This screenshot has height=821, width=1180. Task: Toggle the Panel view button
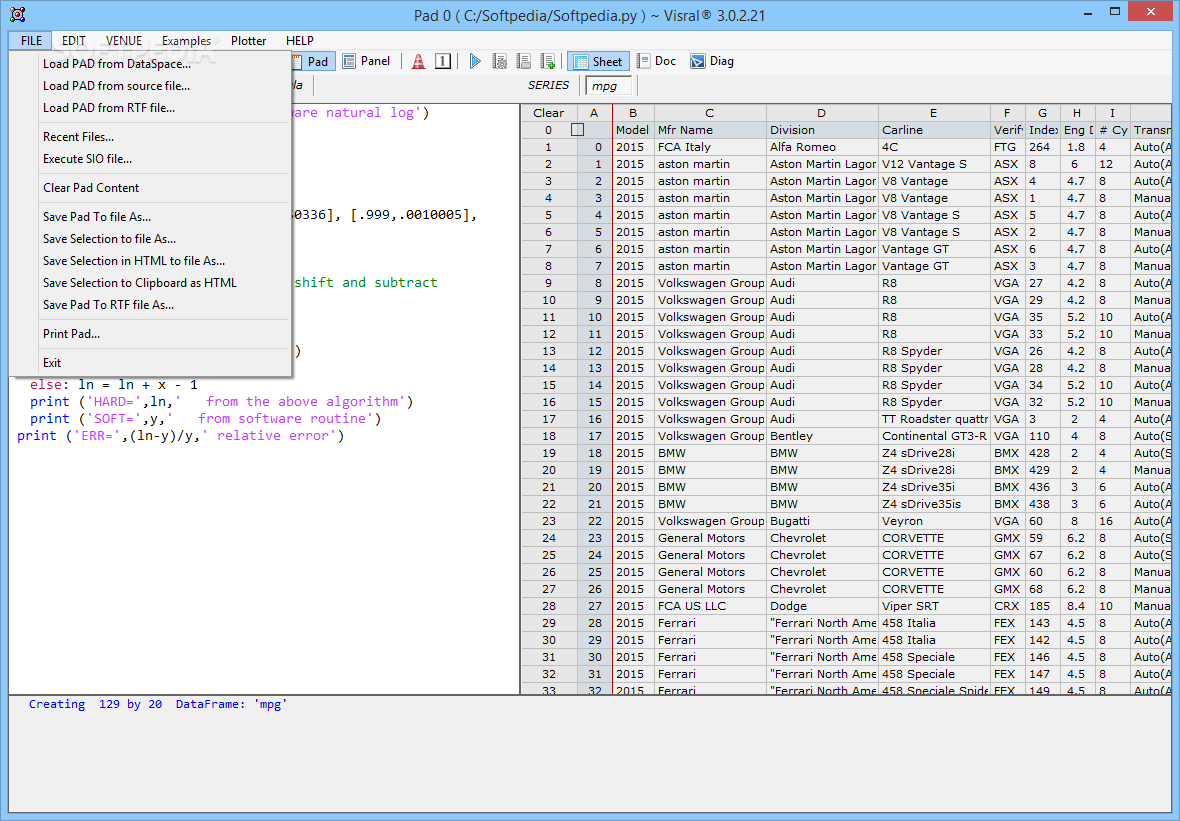pyautogui.click(x=366, y=62)
